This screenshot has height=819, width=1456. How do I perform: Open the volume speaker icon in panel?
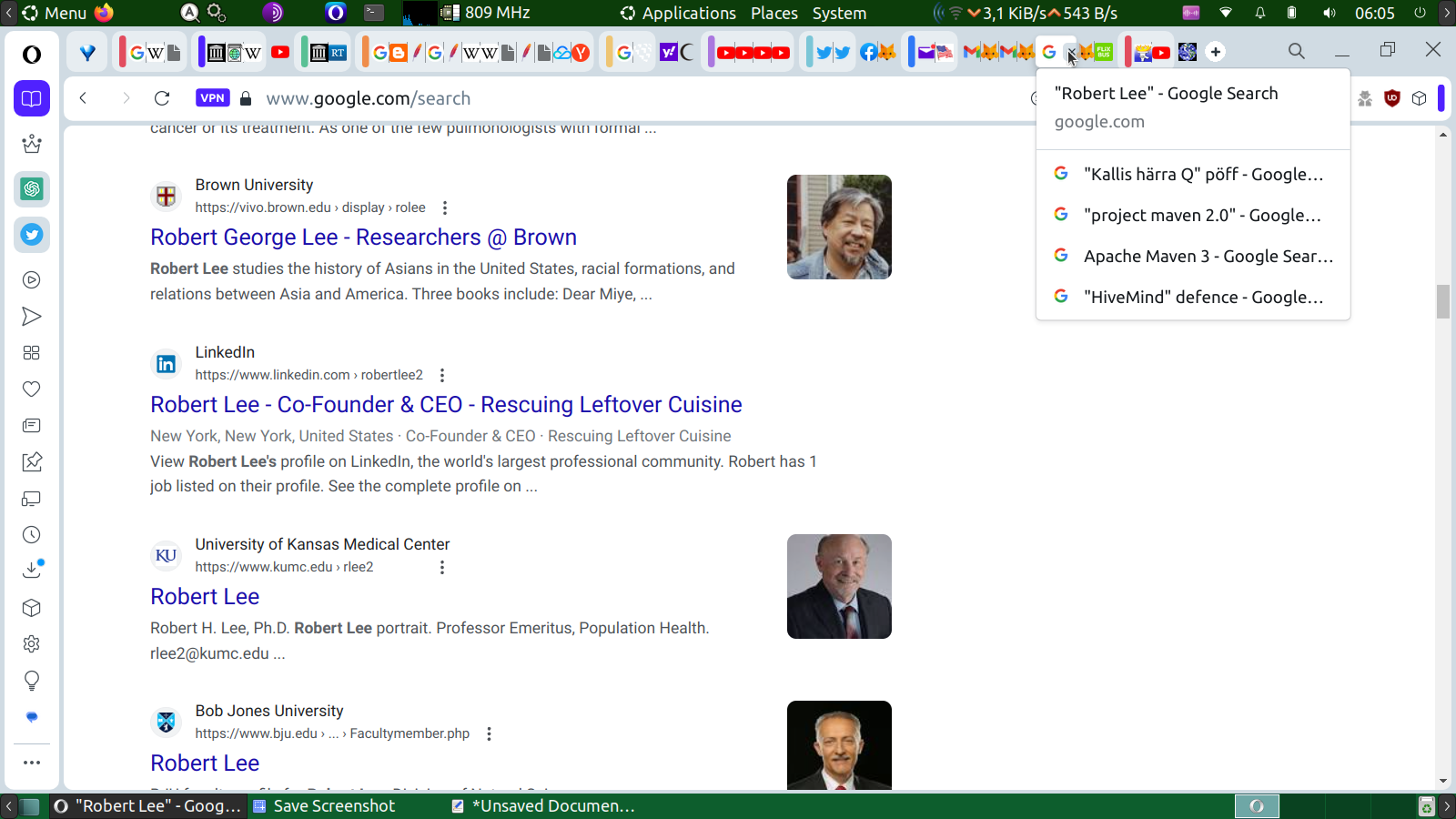coord(1330,13)
